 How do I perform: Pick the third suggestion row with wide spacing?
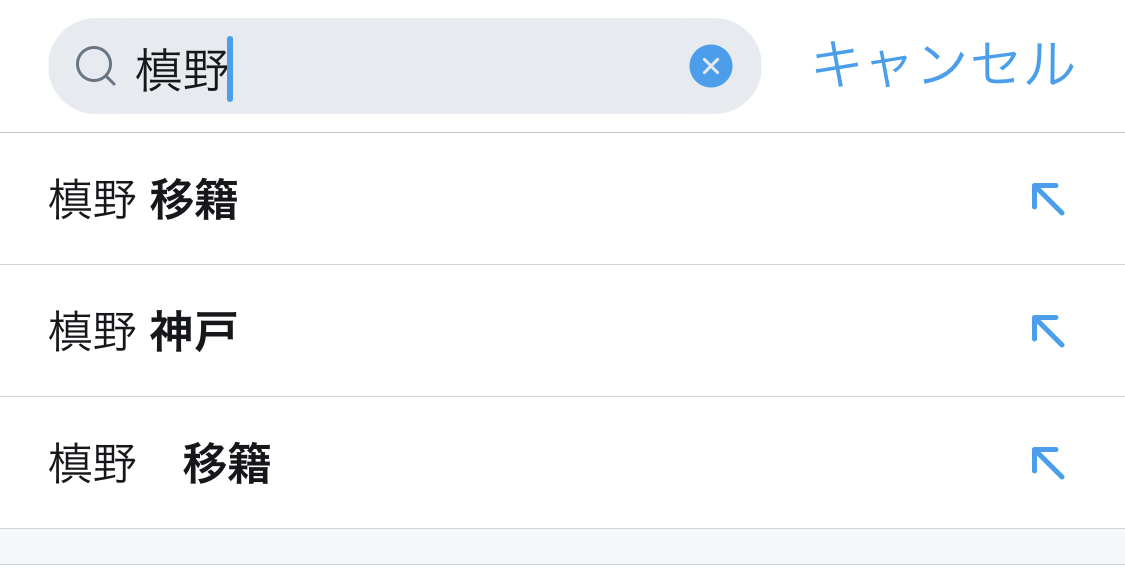coord(500,463)
